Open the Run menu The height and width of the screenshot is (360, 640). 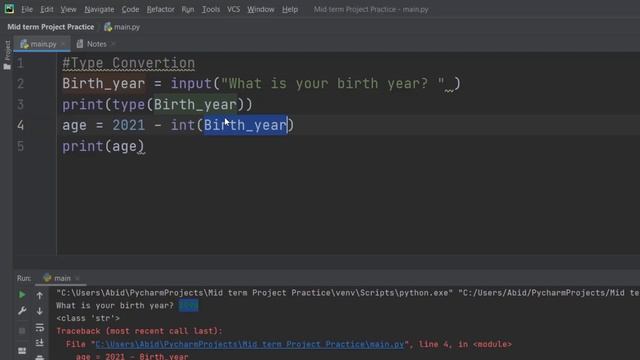(x=188, y=9)
